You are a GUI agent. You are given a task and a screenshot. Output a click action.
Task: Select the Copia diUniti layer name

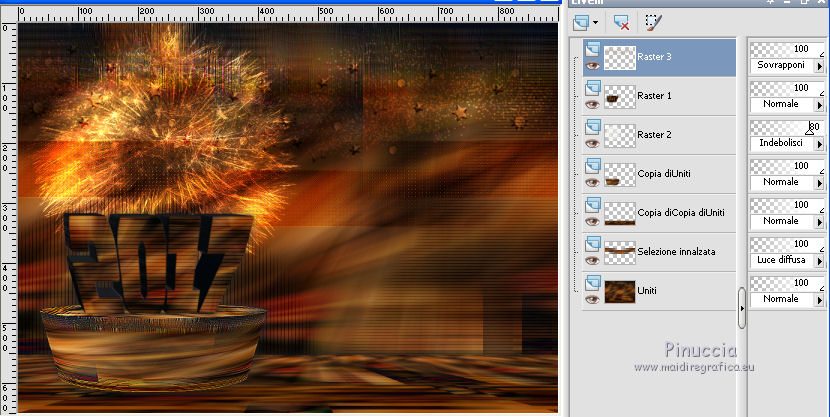coord(664,174)
